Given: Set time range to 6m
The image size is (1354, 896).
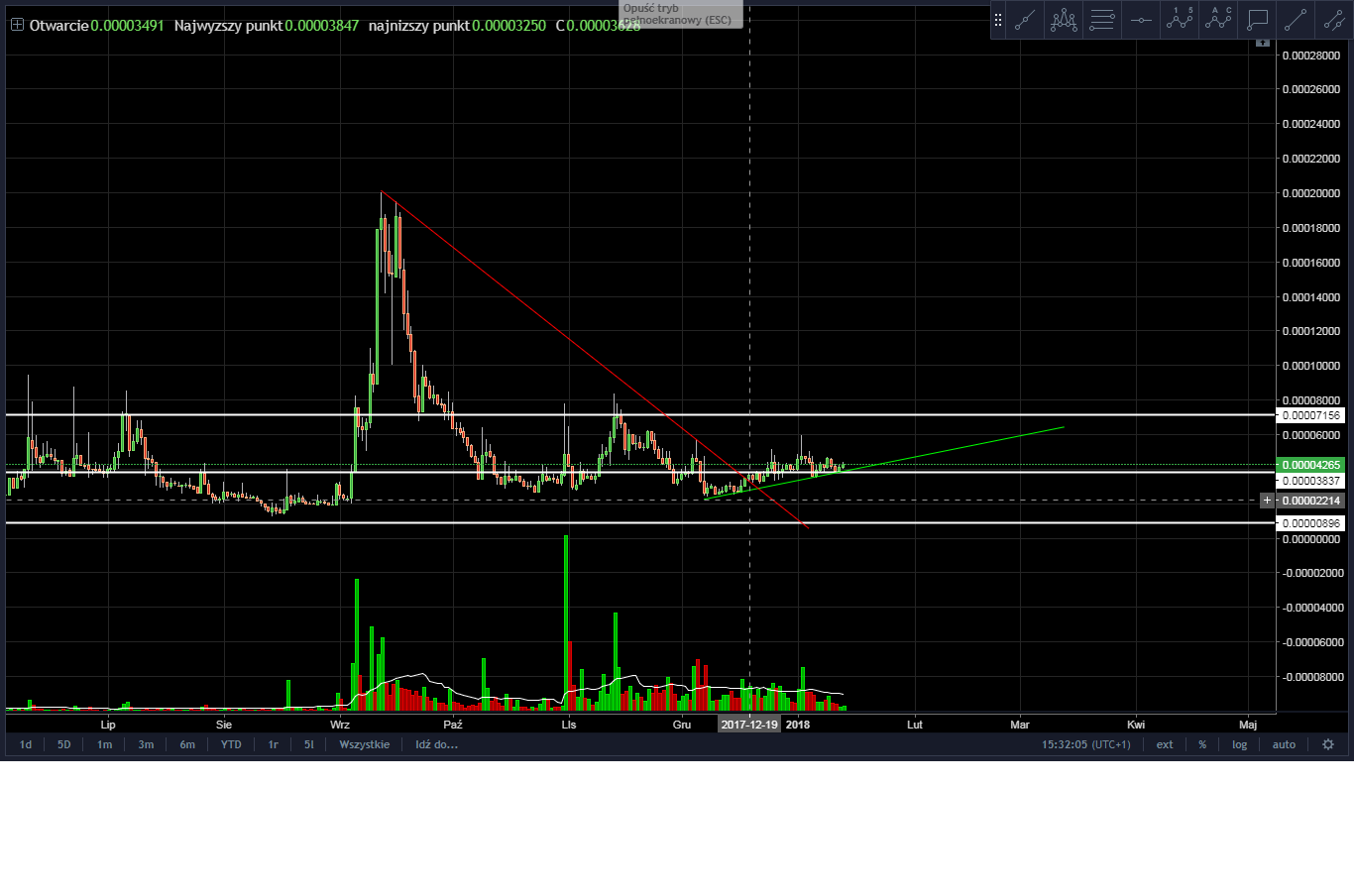Looking at the screenshot, I should [187, 744].
